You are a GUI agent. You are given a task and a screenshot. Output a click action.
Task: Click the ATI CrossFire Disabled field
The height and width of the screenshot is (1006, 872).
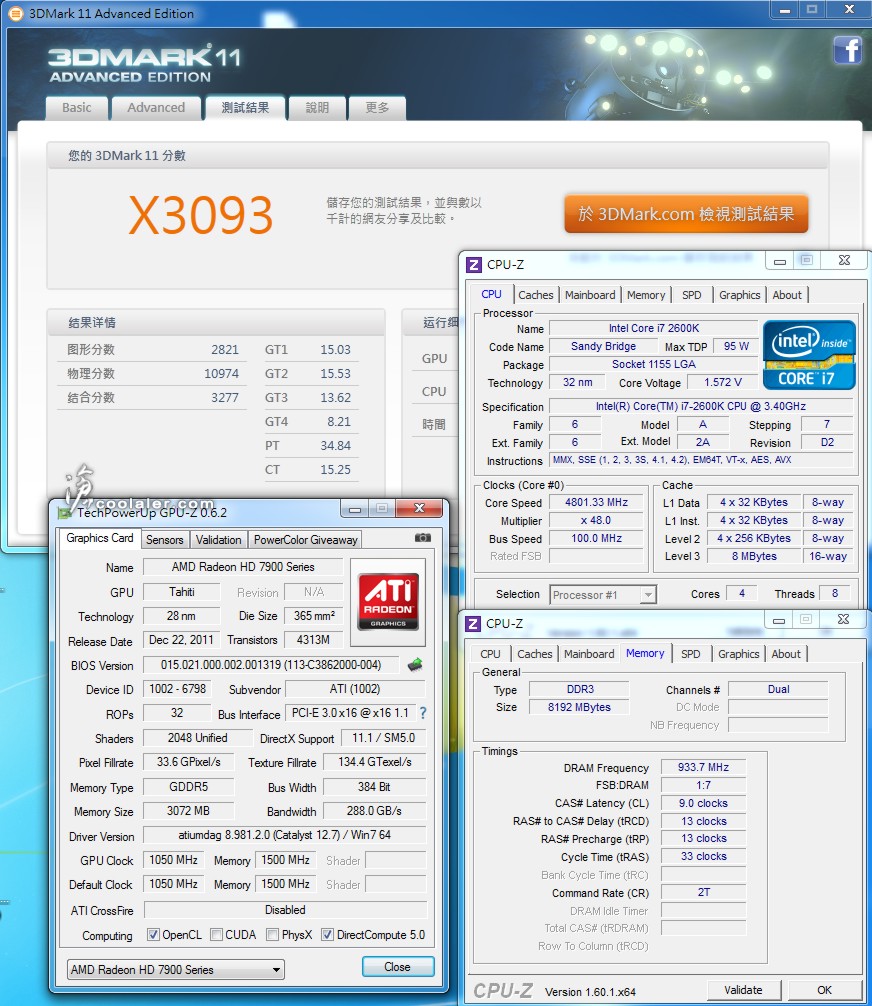[285, 910]
